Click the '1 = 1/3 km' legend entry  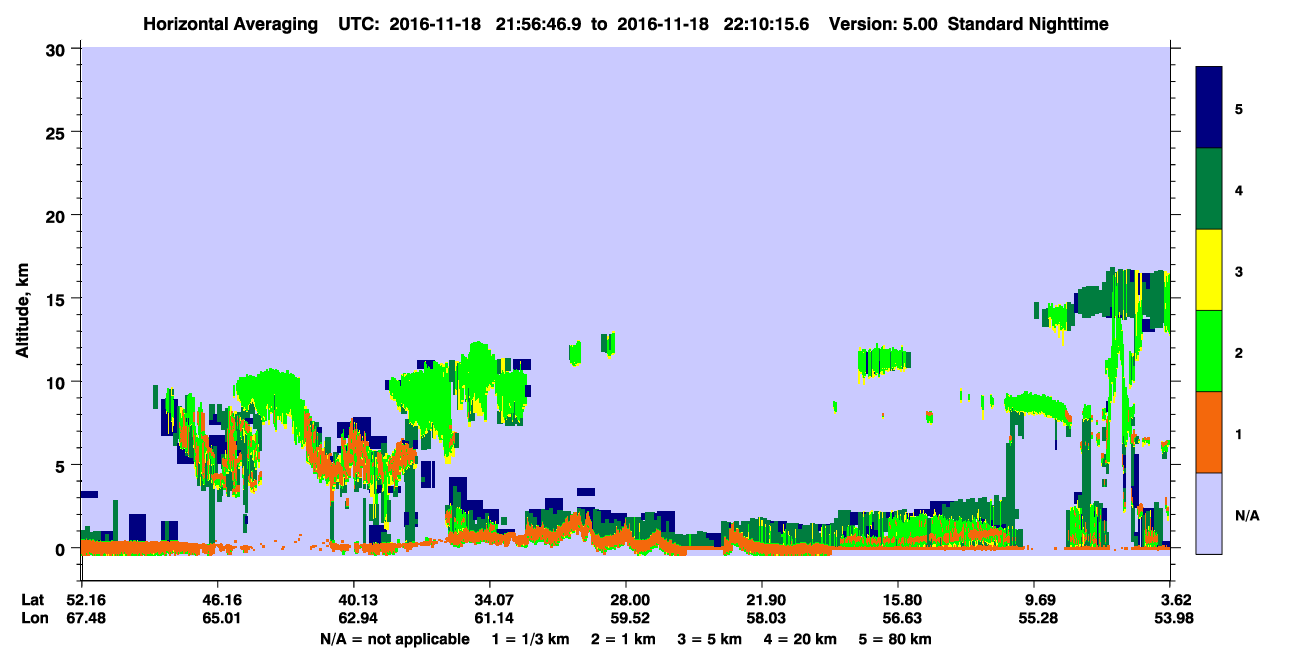[532, 639]
